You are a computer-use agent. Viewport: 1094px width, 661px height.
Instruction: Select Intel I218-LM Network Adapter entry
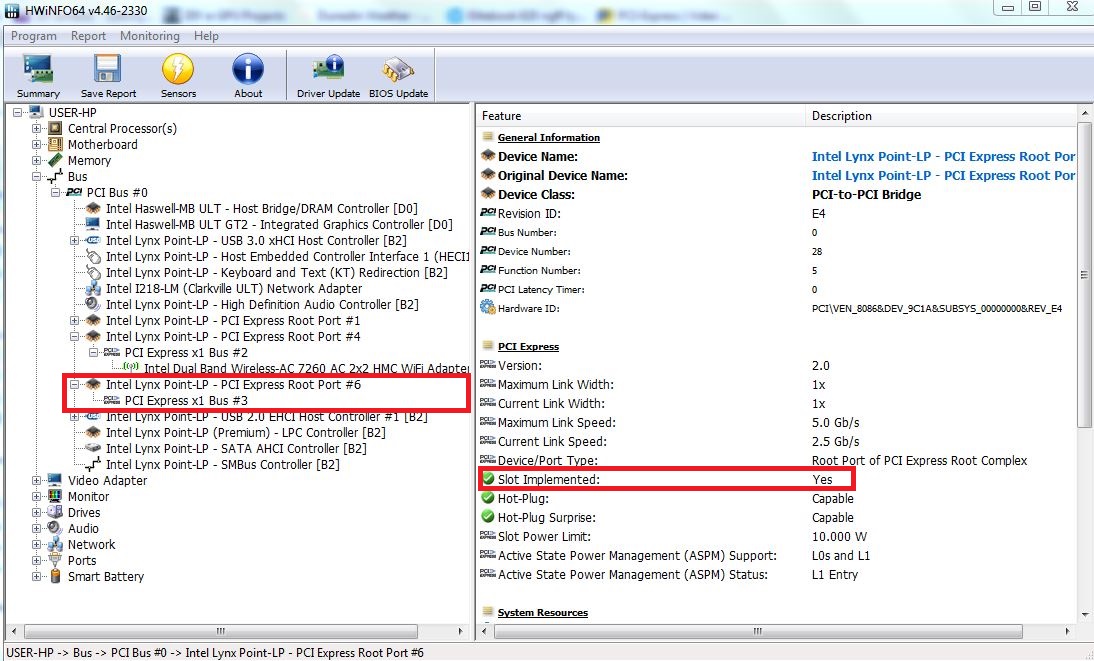click(x=234, y=288)
